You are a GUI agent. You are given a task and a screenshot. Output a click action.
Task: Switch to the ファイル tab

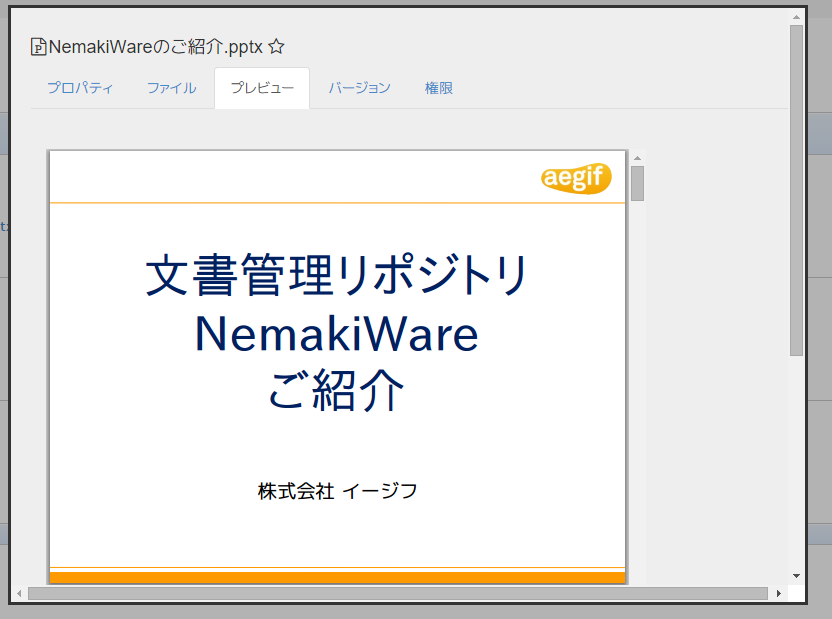point(171,88)
